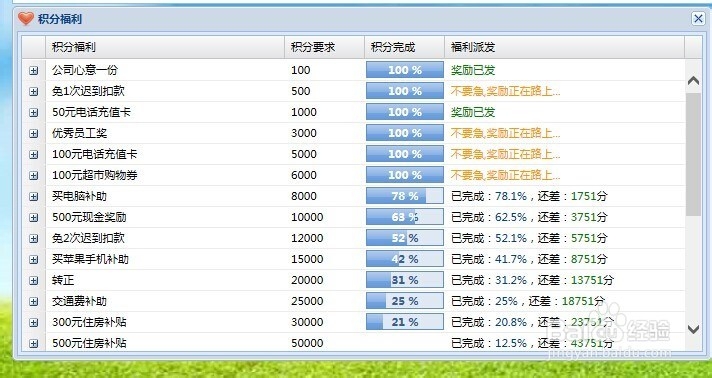Screen dimensions: 712x378
Task: Expand the 免2次迟到扣款 row
Action: coord(34,239)
